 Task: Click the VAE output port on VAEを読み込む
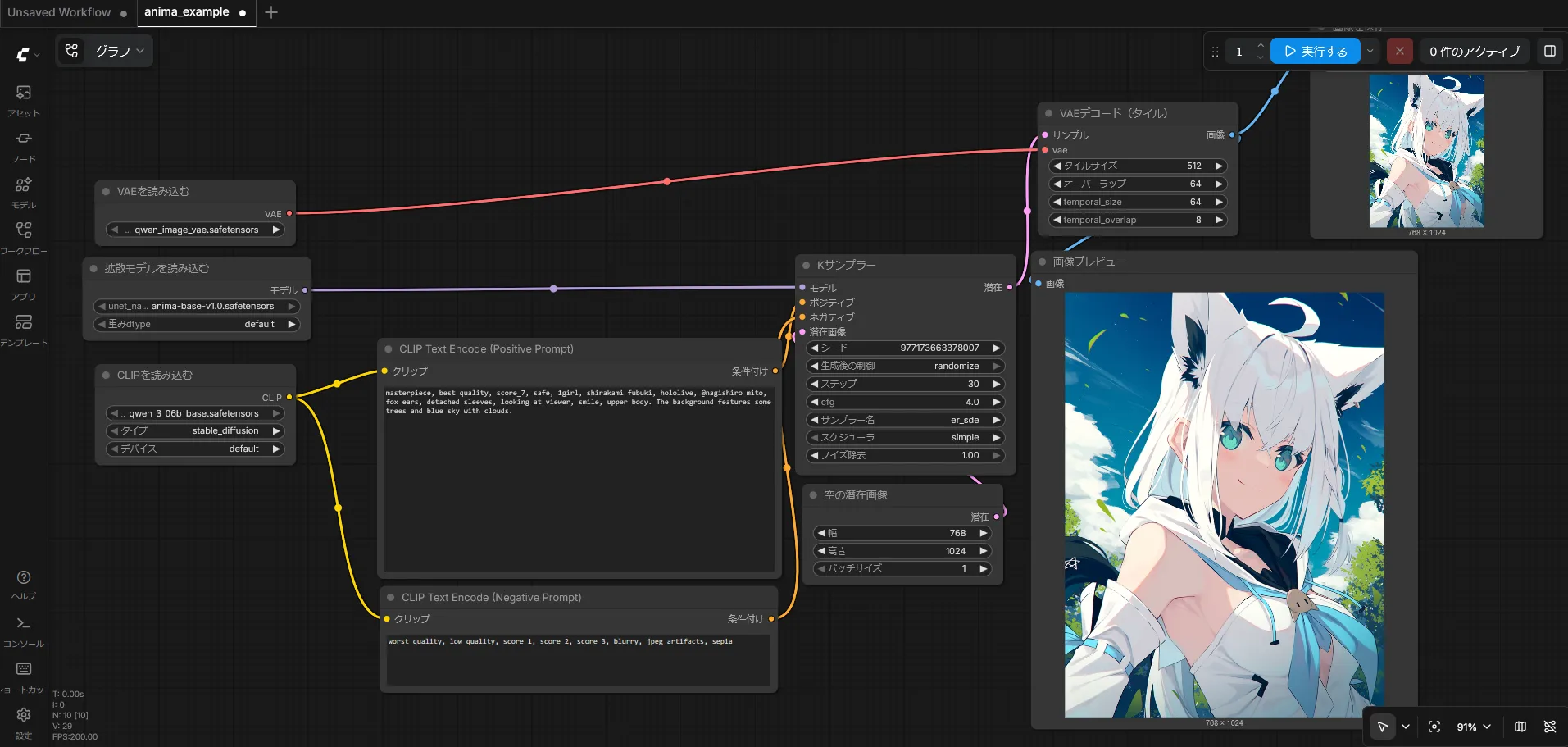click(x=289, y=213)
